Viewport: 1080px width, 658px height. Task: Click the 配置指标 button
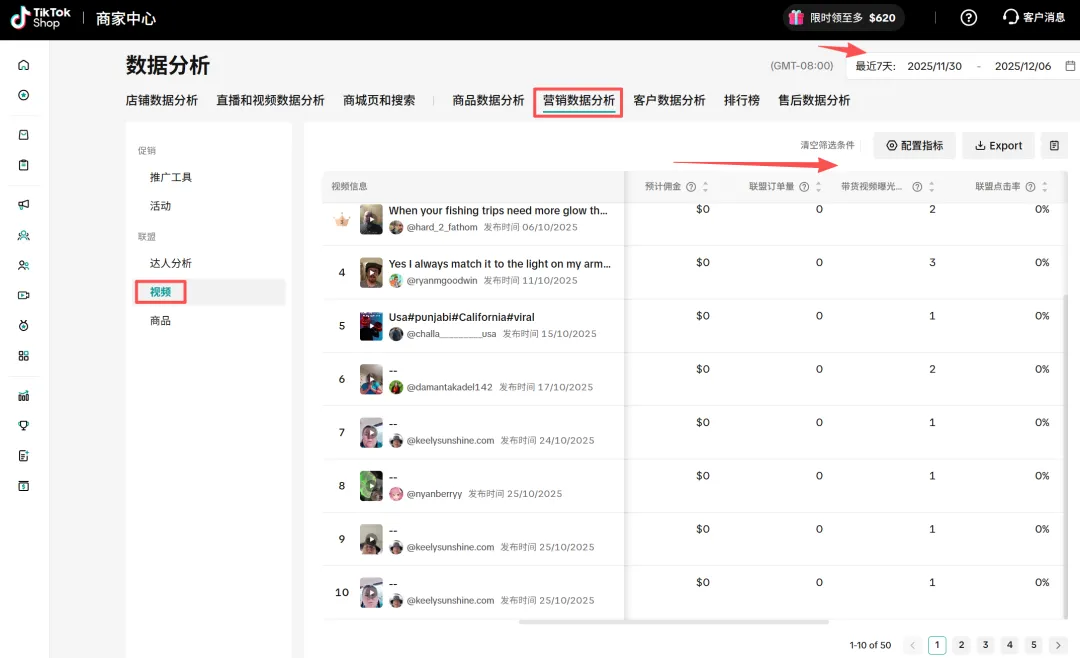click(914, 146)
